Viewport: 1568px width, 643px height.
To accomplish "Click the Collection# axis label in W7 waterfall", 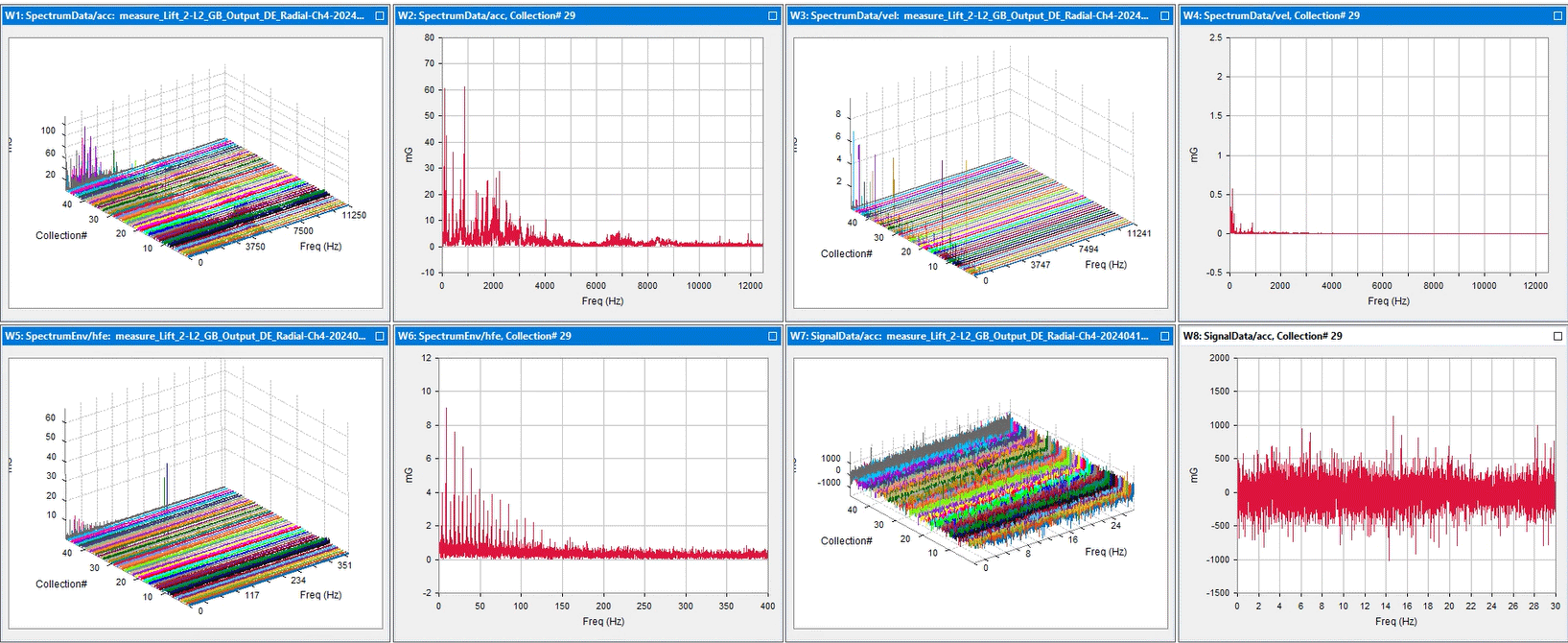I will 846,541.
